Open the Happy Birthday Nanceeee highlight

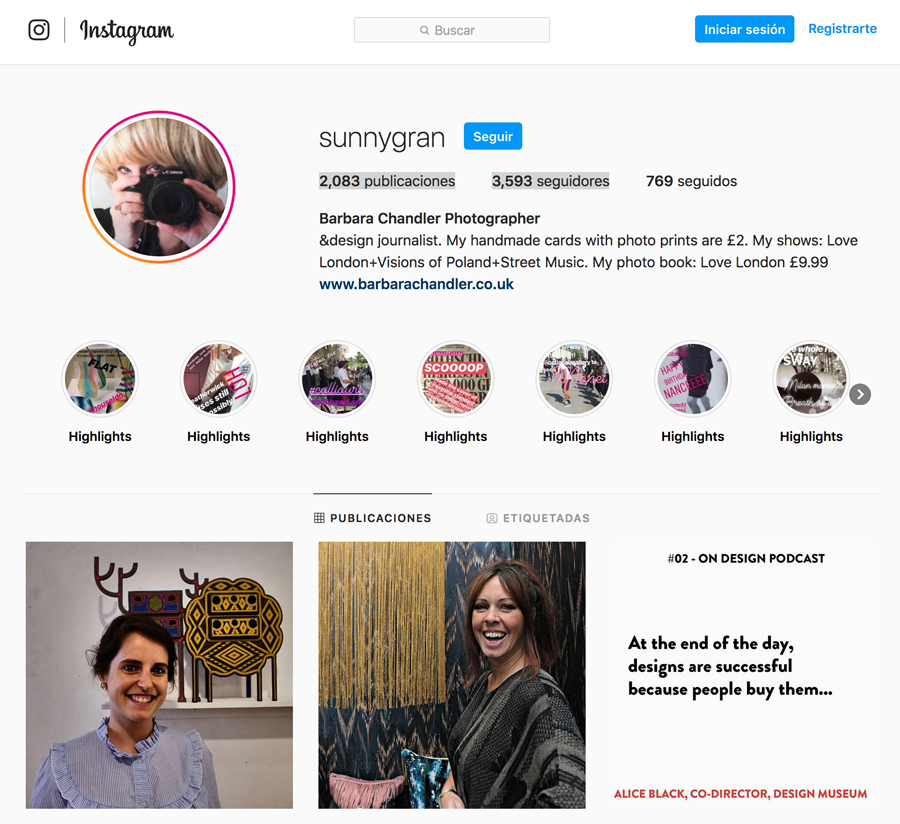click(692, 379)
